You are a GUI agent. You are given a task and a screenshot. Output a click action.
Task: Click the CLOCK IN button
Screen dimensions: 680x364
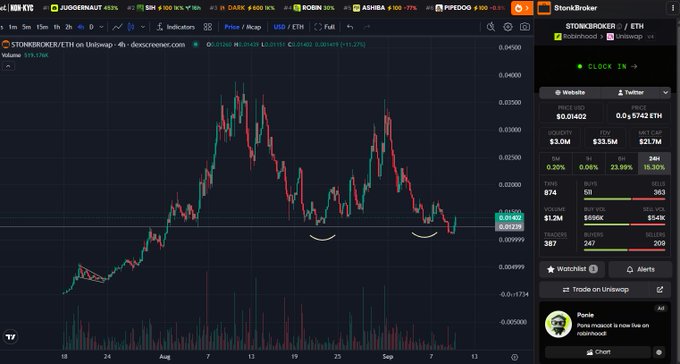pyautogui.click(x=607, y=66)
